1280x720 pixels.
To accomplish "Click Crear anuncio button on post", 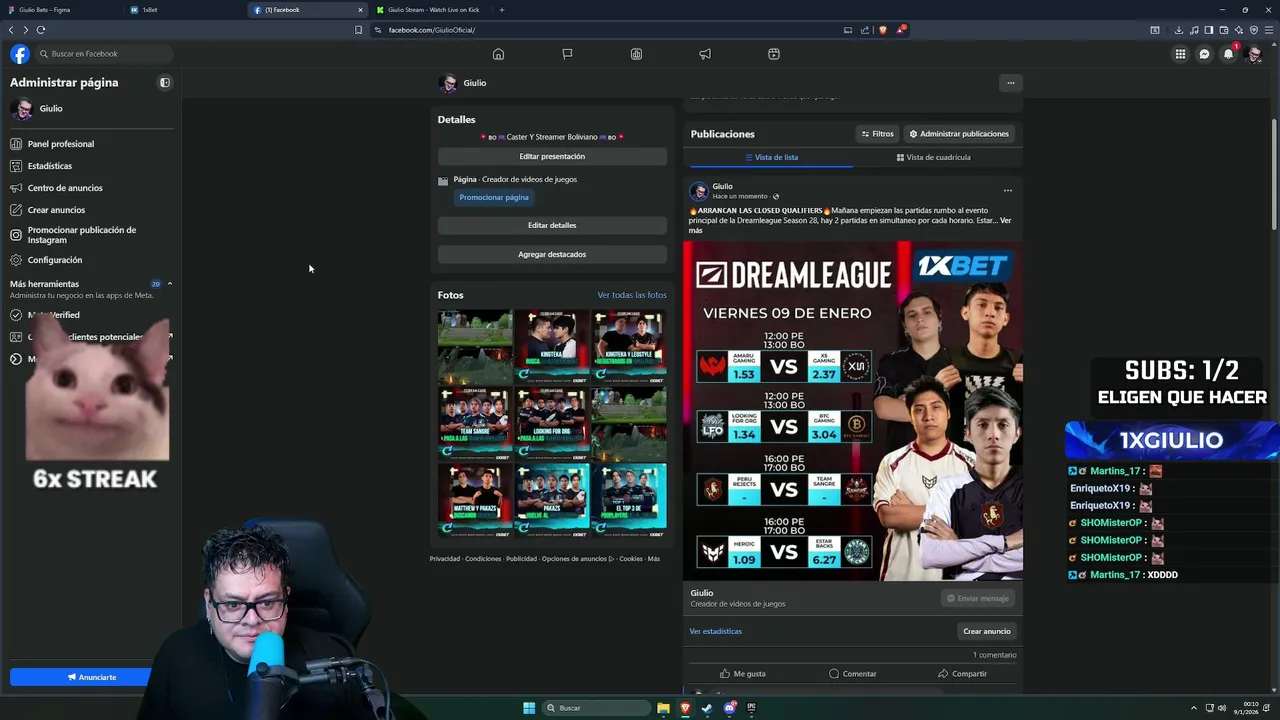I will pos(987,631).
